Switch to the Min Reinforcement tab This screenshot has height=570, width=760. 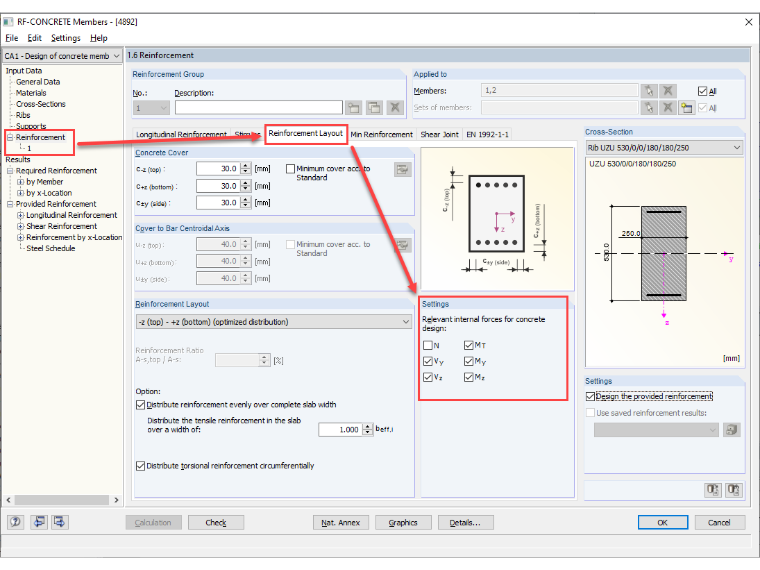(381, 134)
